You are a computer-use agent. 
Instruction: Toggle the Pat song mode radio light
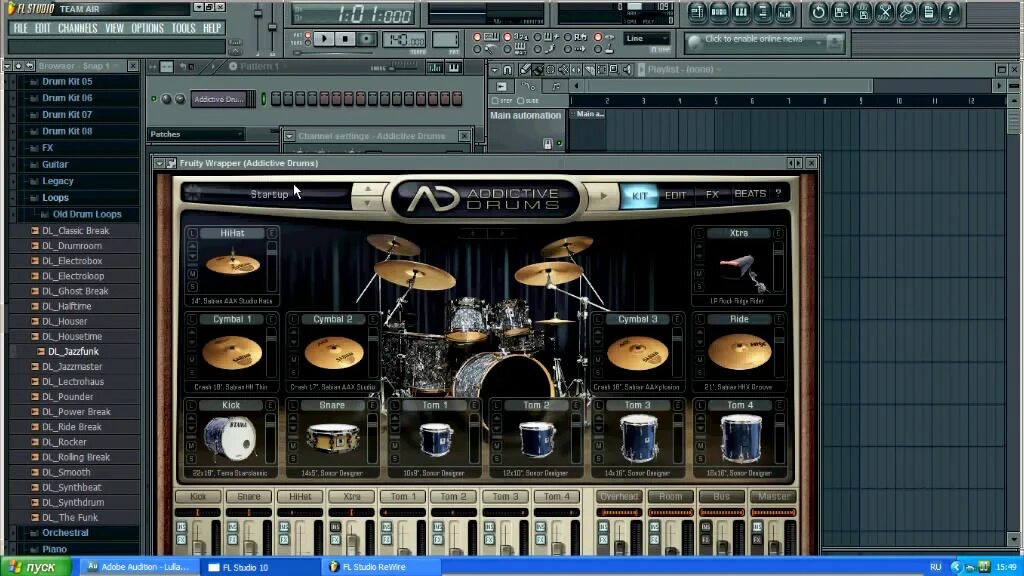coord(308,35)
